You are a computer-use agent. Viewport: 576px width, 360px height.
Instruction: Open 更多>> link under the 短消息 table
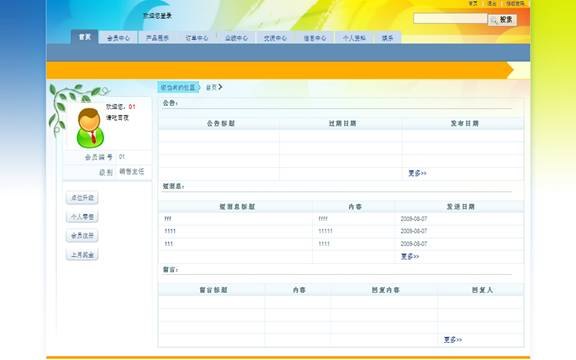point(410,256)
